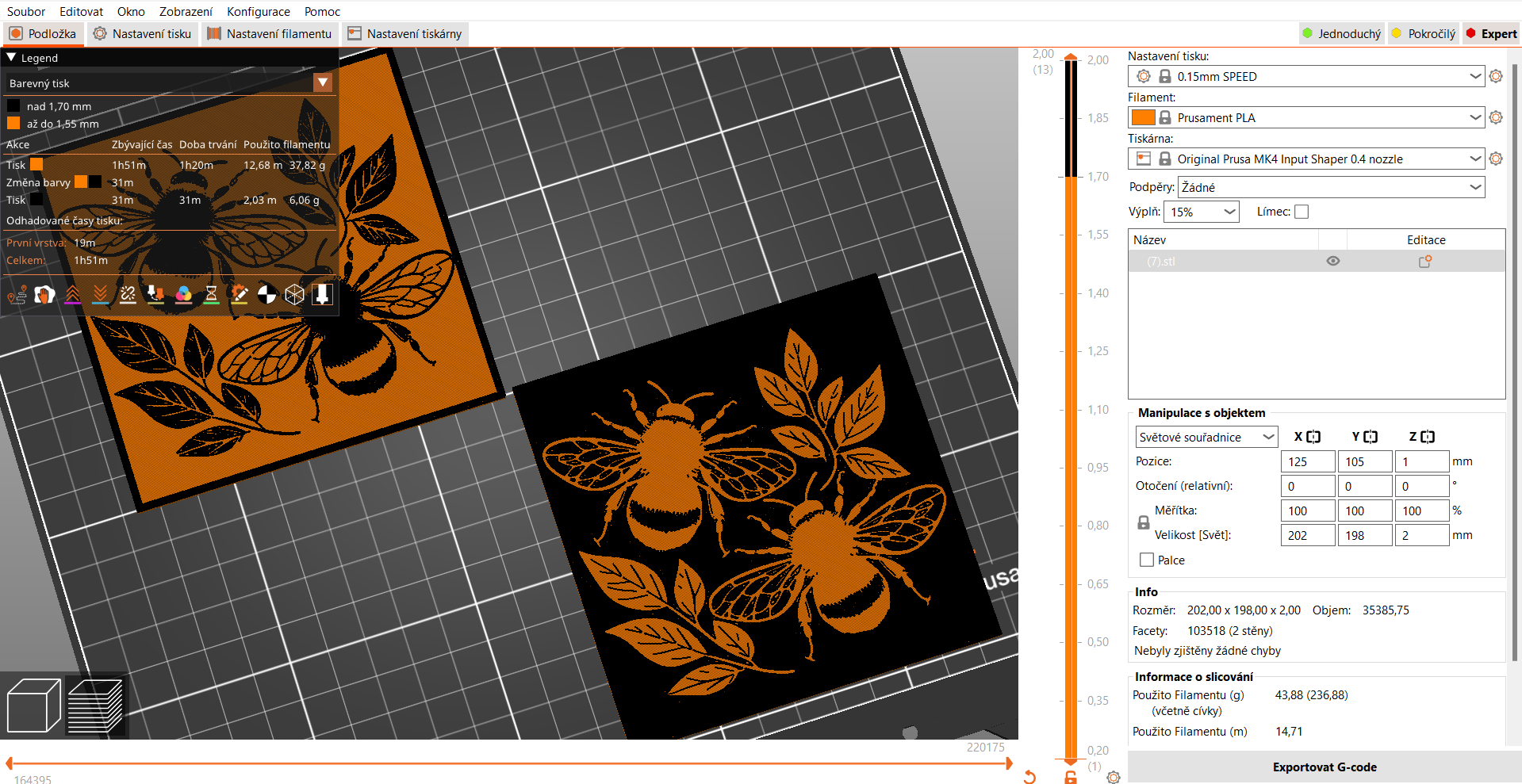The height and width of the screenshot is (784, 1522).
Task: Toggle retractions icon with upward chevrons
Action: click(72, 295)
